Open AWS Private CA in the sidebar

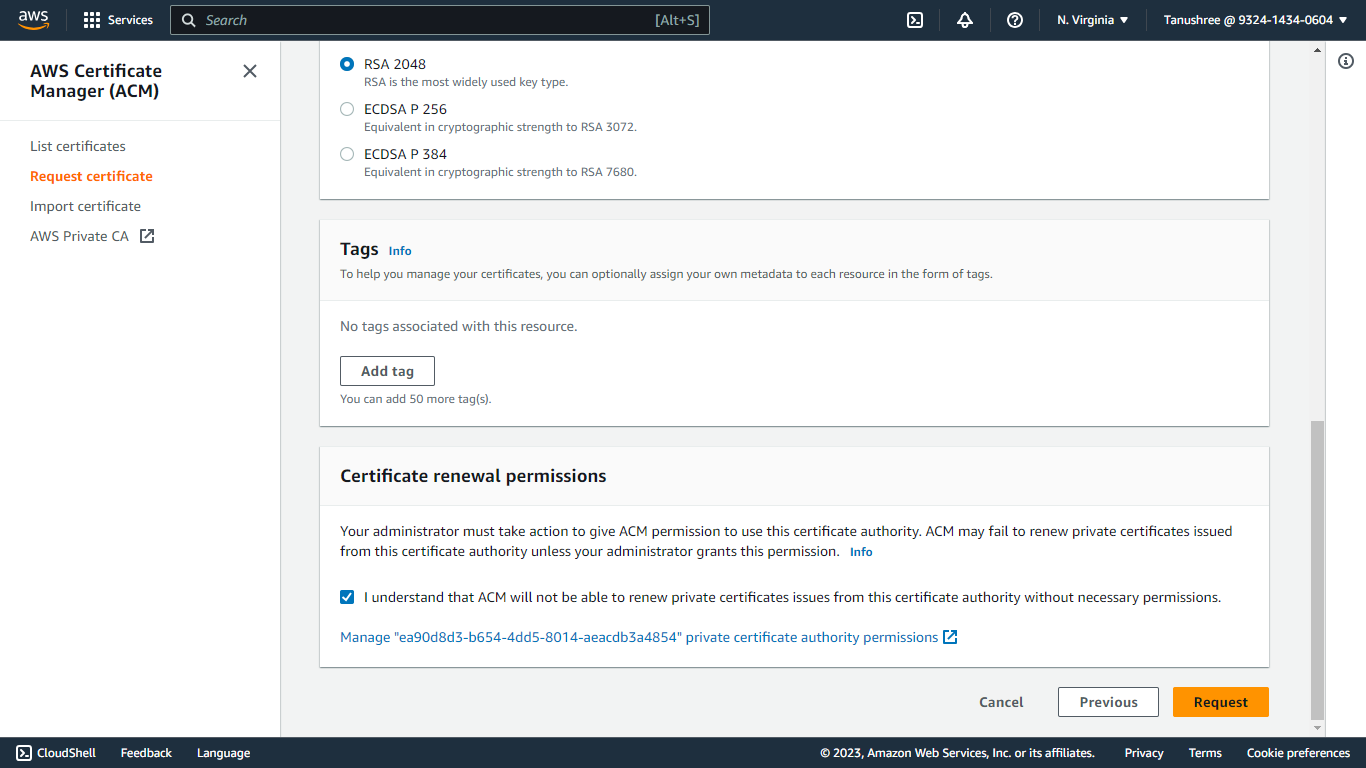pos(79,236)
